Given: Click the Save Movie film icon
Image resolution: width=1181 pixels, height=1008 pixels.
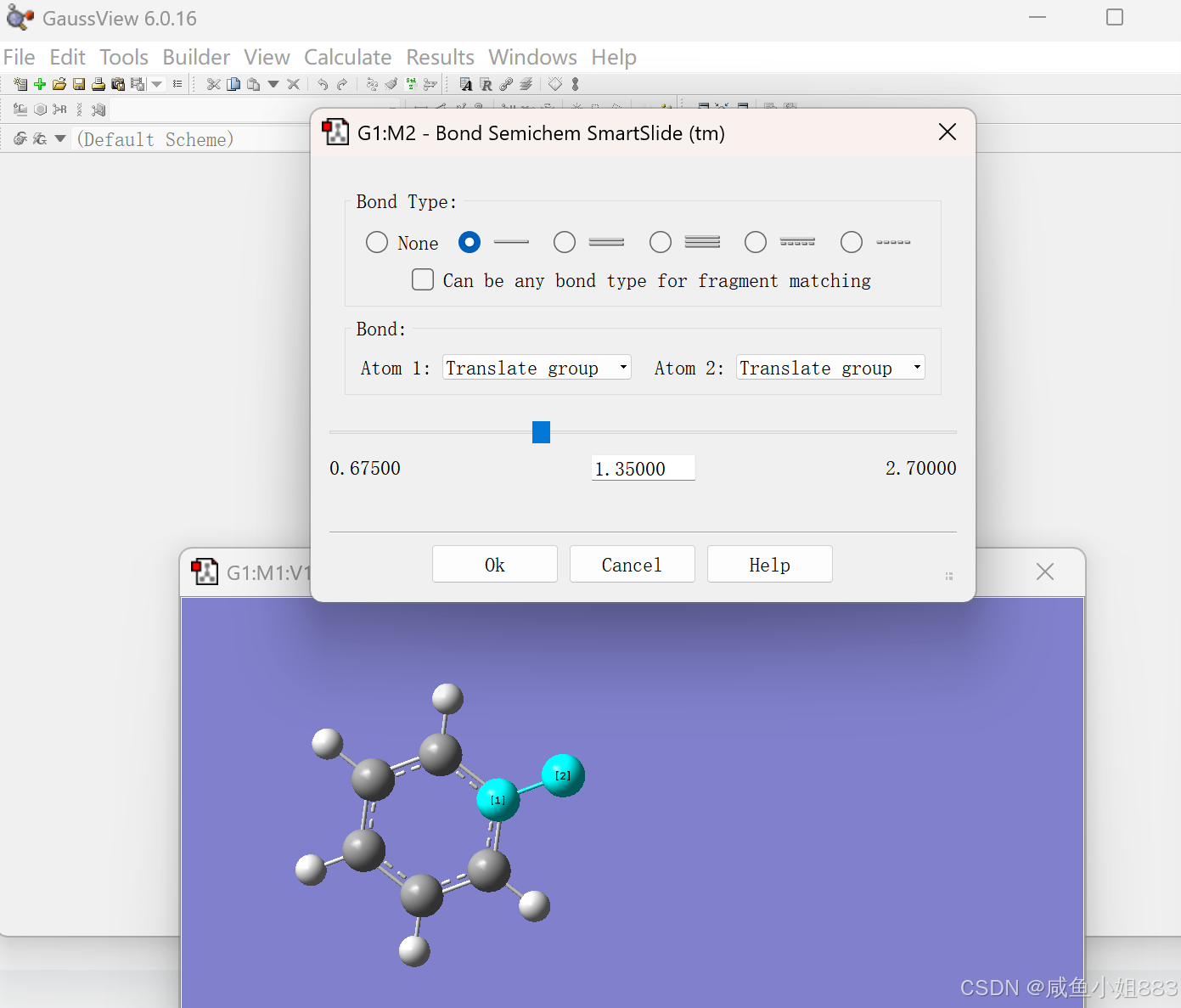Looking at the screenshot, I should 138,84.
